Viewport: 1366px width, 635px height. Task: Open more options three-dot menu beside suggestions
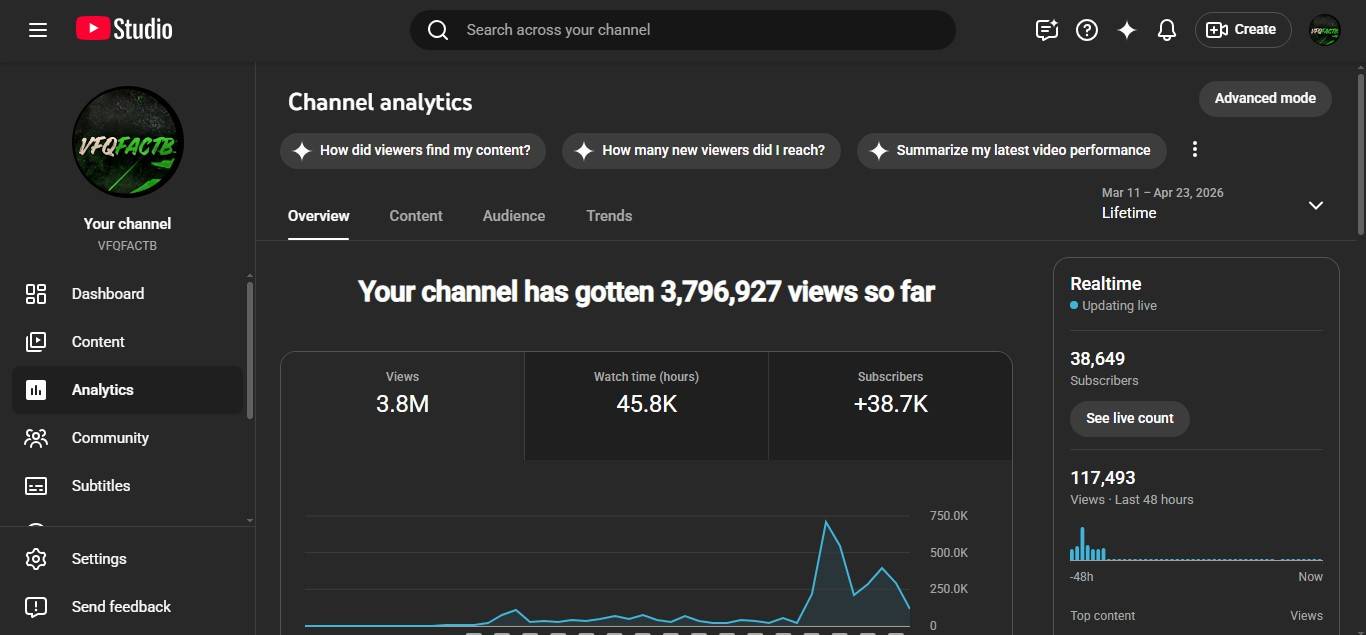1194,150
